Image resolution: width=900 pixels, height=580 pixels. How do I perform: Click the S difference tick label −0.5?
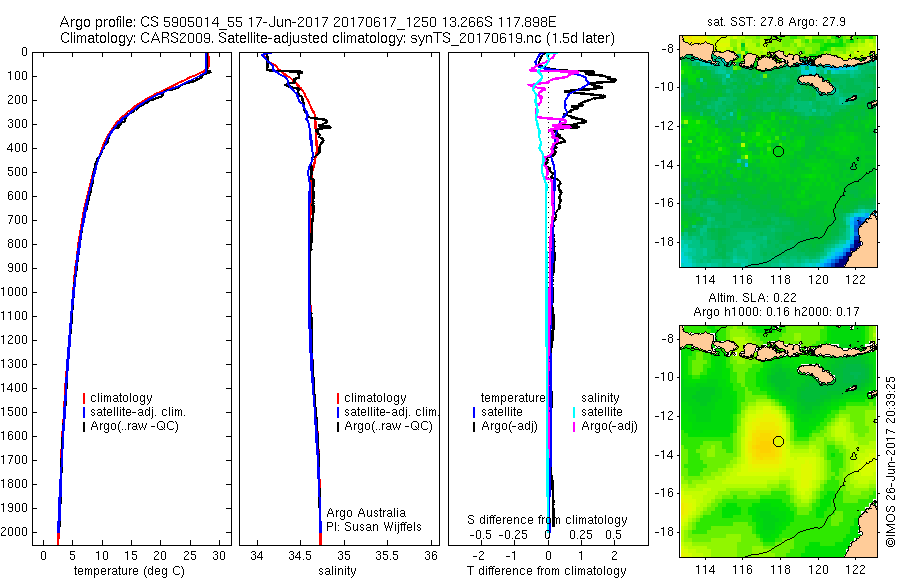(480, 535)
